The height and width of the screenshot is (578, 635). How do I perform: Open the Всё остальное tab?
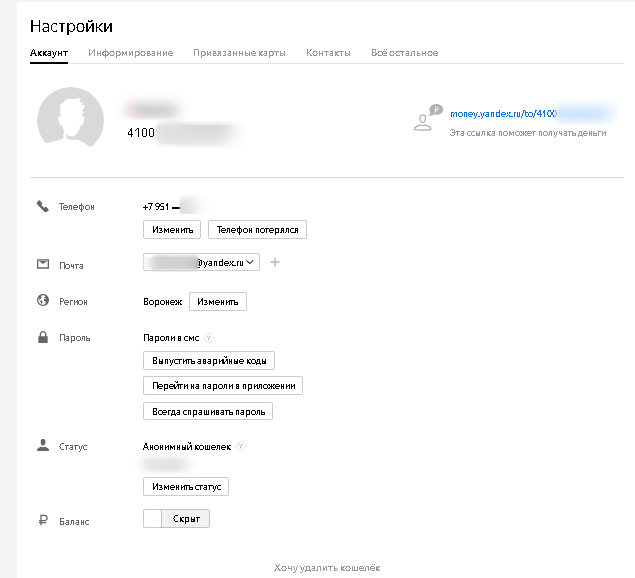pyautogui.click(x=405, y=53)
